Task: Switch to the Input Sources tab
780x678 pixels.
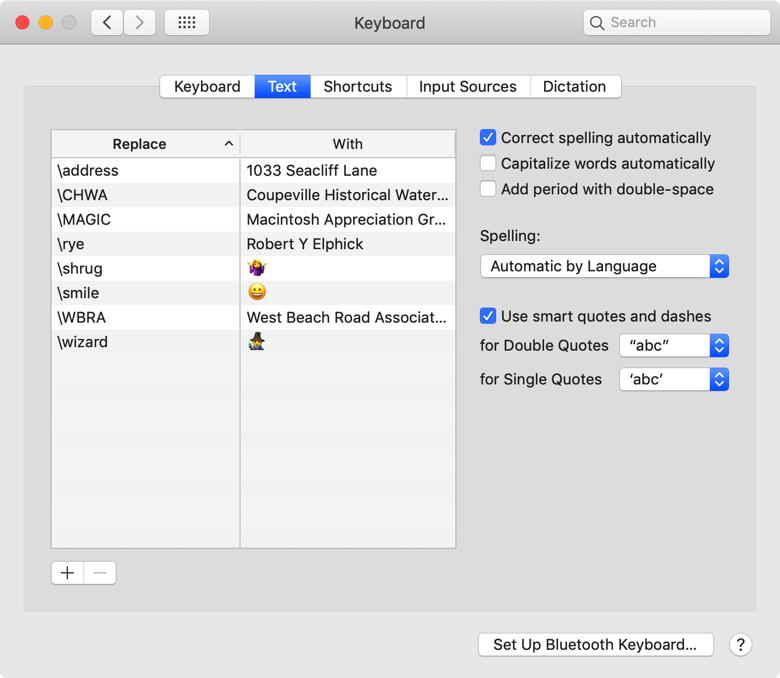Action: tap(467, 86)
